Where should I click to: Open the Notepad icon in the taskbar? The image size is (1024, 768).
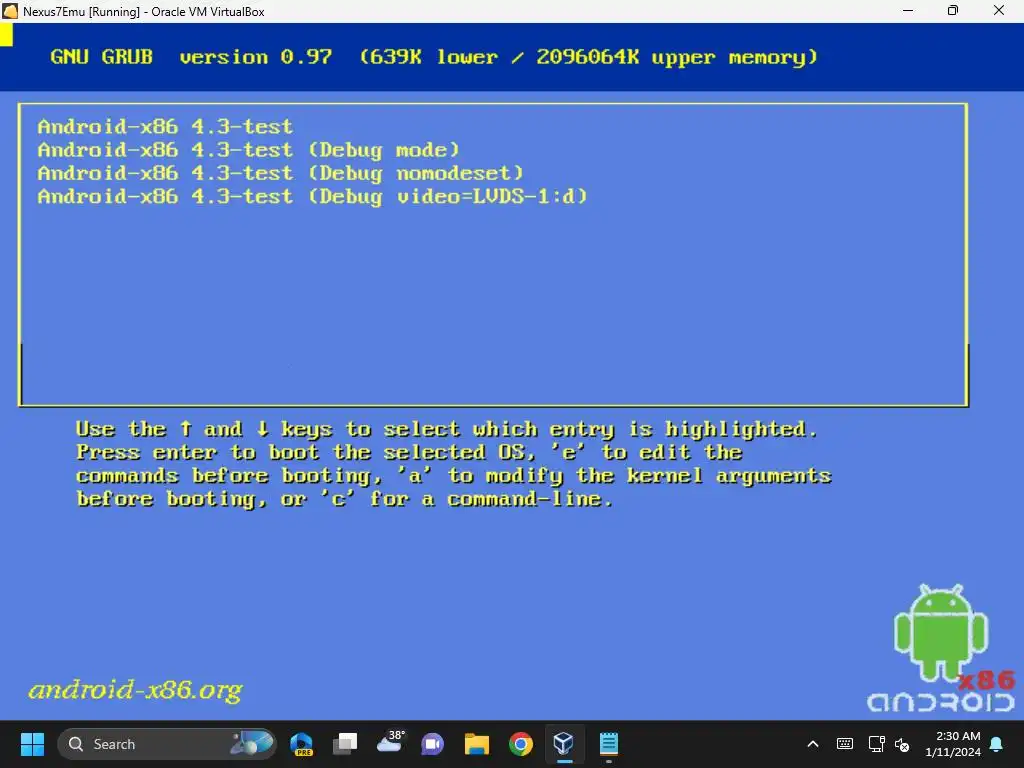(609, 744)
